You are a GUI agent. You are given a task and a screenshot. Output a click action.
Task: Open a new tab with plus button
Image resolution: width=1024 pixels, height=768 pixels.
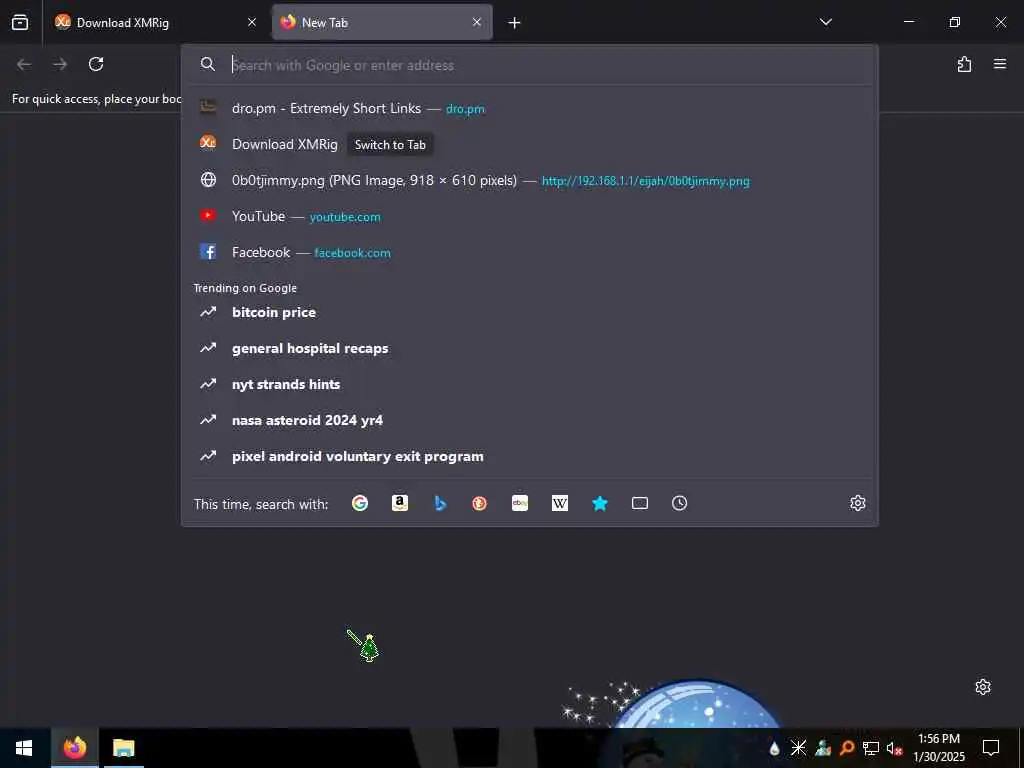click(x=514, y=23)
